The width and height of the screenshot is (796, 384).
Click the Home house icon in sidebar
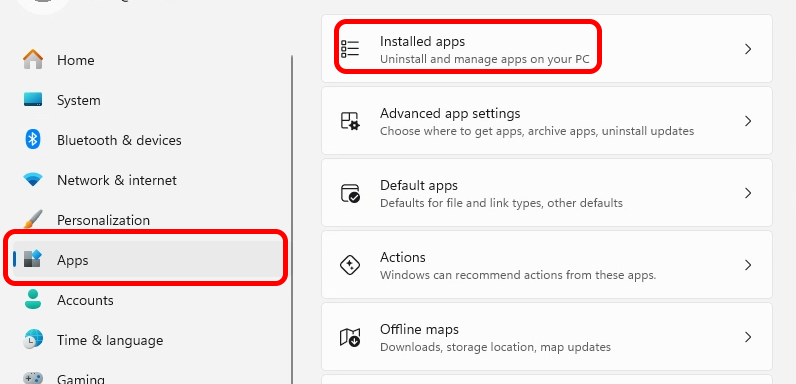tap(33, 59)
